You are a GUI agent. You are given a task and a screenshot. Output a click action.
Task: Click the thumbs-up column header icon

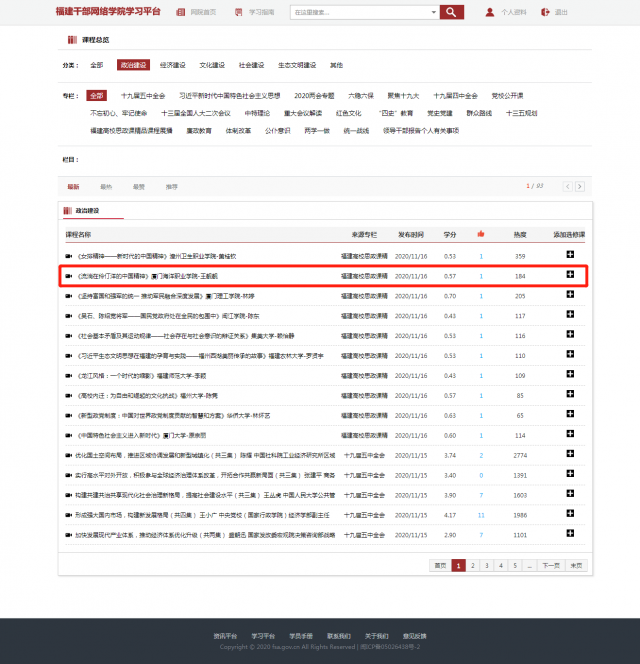[x=481, y=234]
